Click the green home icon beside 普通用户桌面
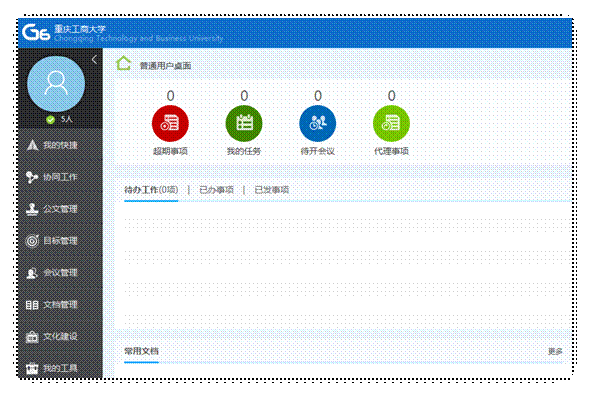This screenshot has width=590, height=396. 123,63
